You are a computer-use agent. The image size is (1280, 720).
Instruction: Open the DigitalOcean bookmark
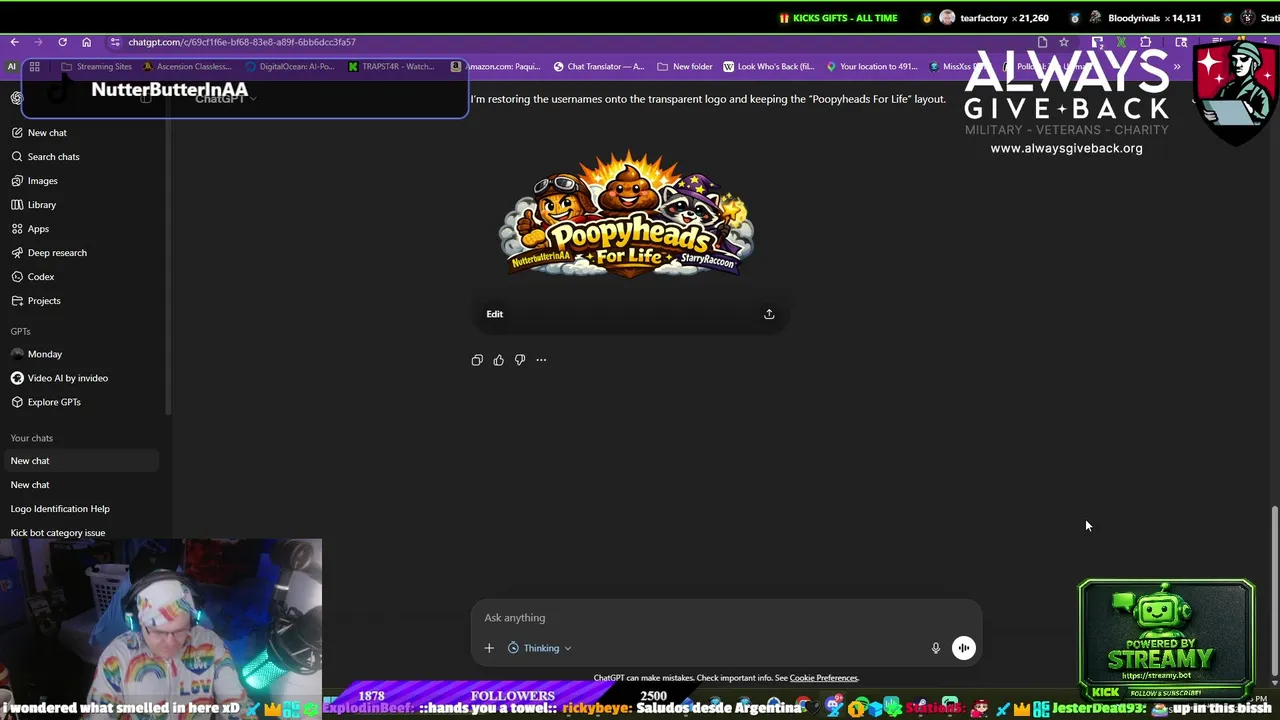point(290,67)
